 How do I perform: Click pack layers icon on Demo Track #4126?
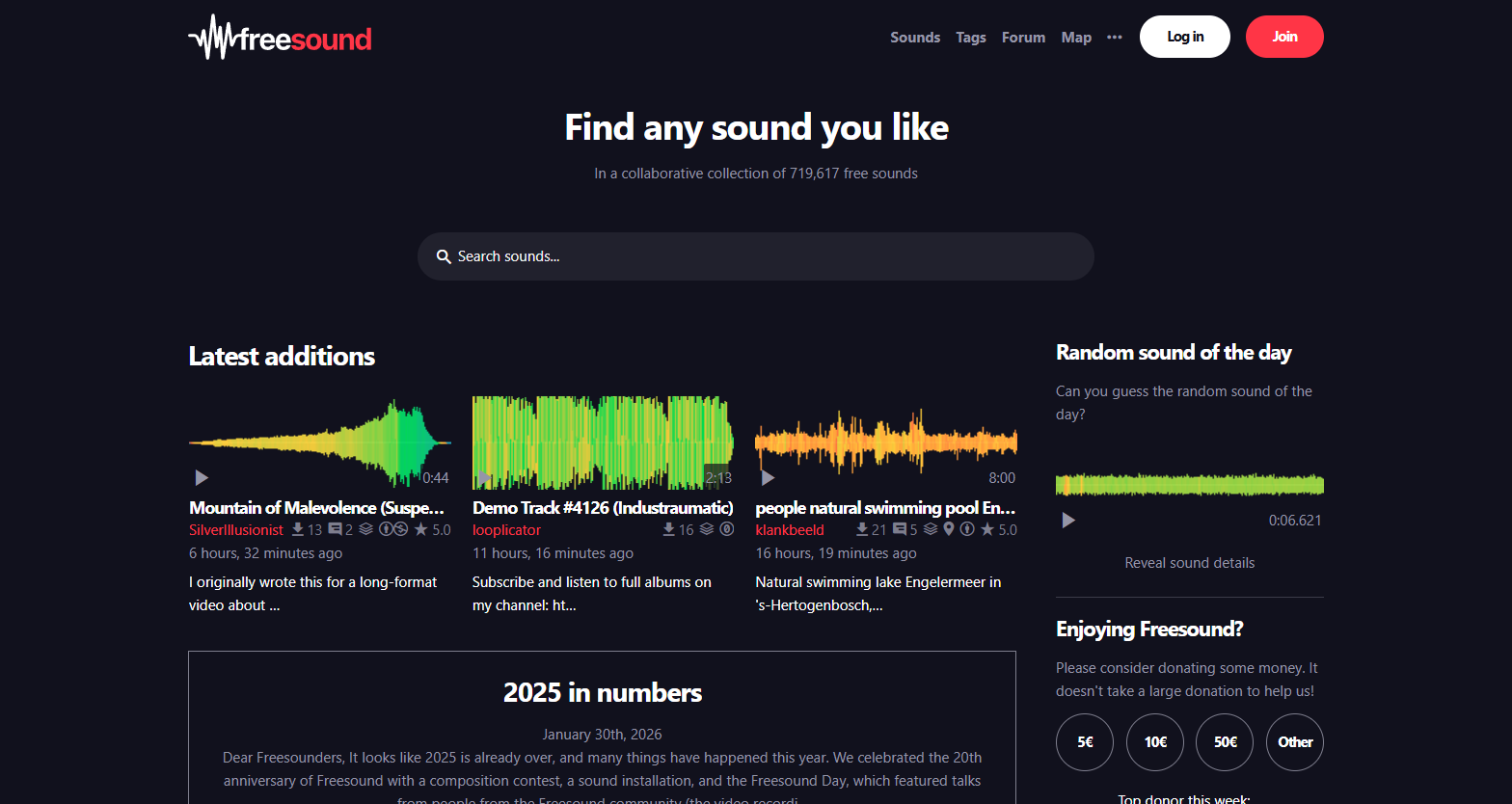tap(707, 529)
